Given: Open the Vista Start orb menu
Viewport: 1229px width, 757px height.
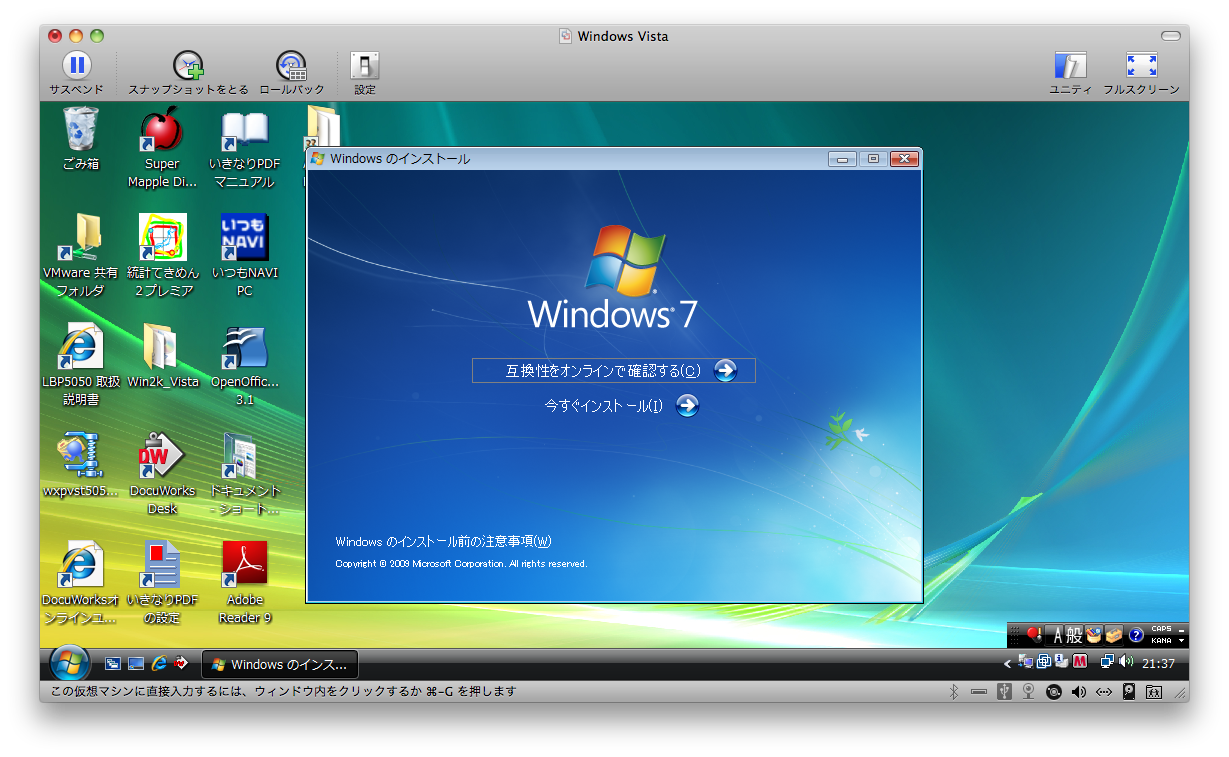Looking at the screenshot, I should pos(70,663).
